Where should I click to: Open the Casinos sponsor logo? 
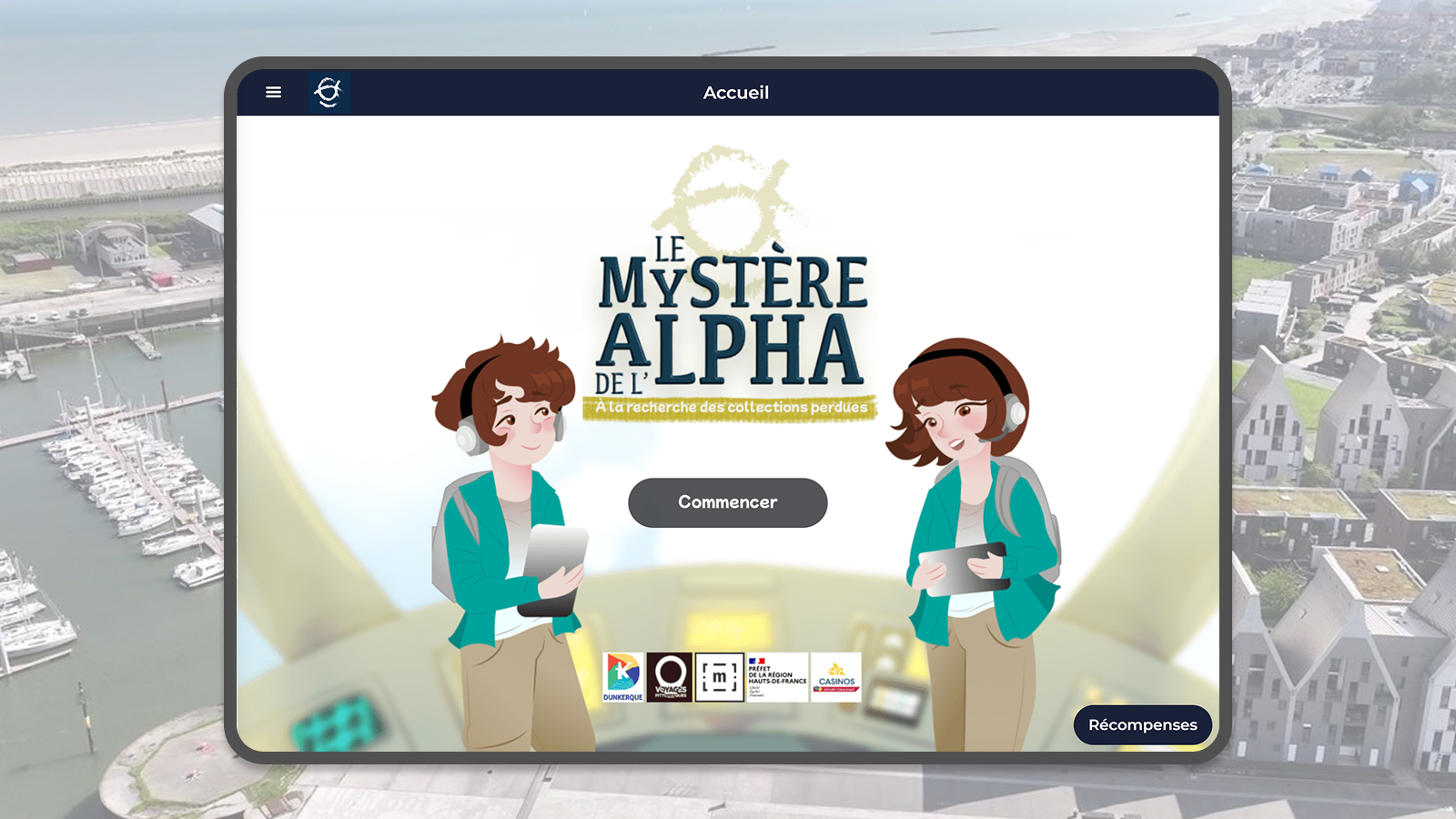836,677
